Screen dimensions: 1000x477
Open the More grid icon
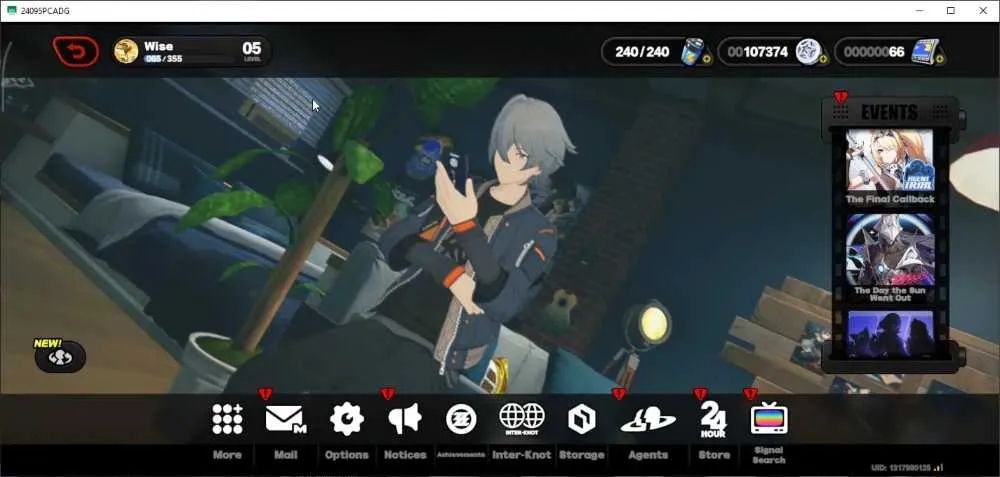[228, 419]
